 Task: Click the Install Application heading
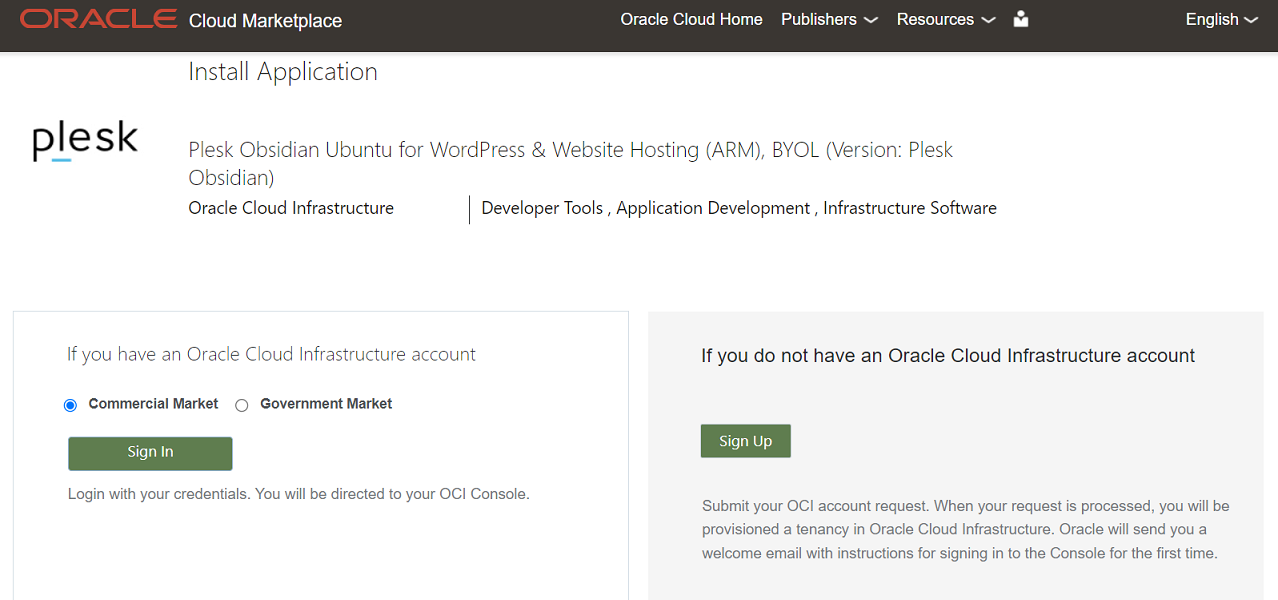282,71
